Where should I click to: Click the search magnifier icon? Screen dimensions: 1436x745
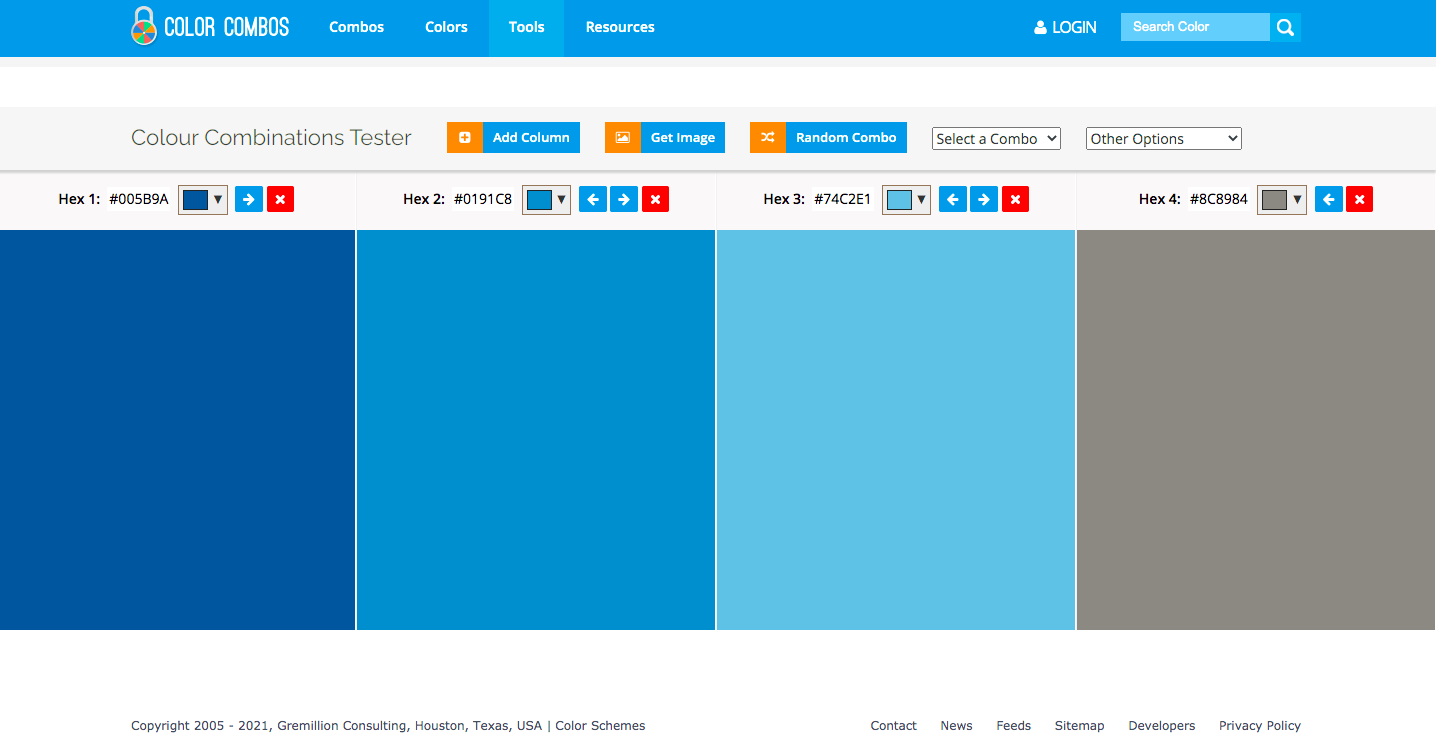pyautogui.click(x=1285, y=27)
